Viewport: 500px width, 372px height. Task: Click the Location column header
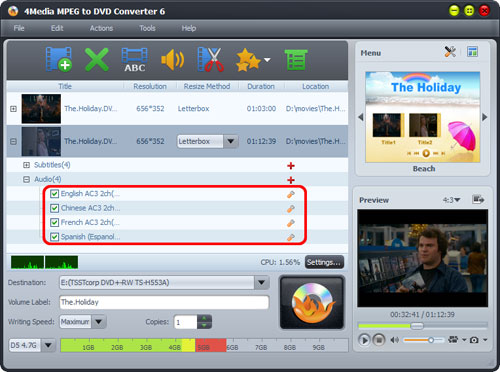[x=316, y=86]
